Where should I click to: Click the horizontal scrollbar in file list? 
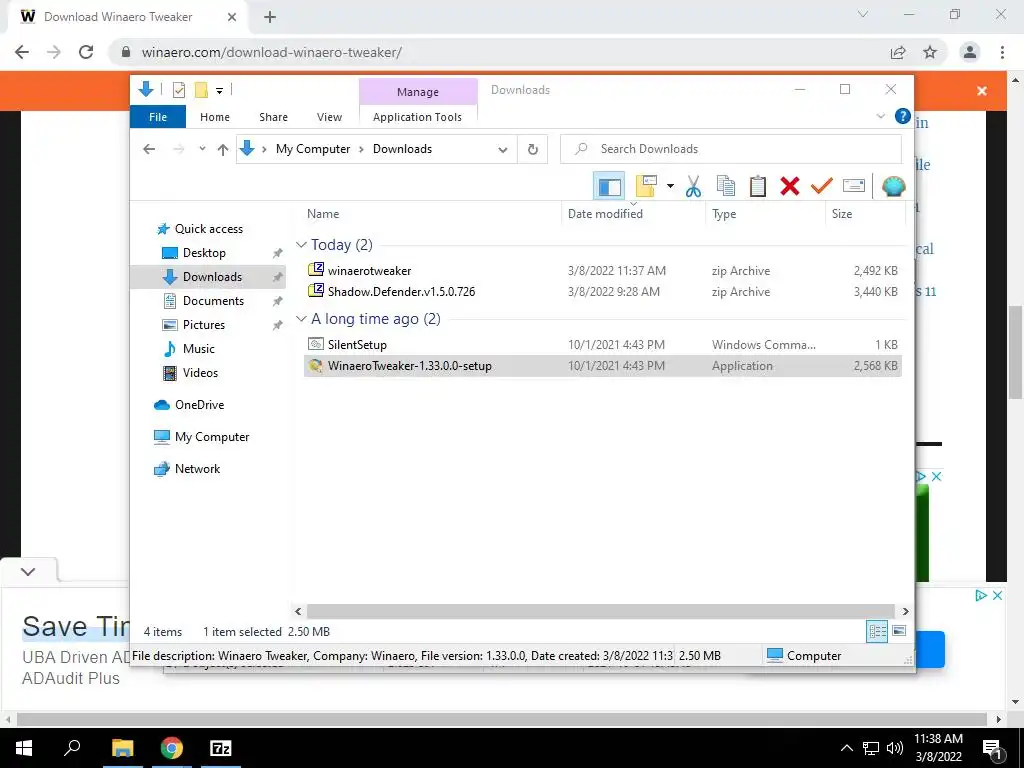coord(600,611)
